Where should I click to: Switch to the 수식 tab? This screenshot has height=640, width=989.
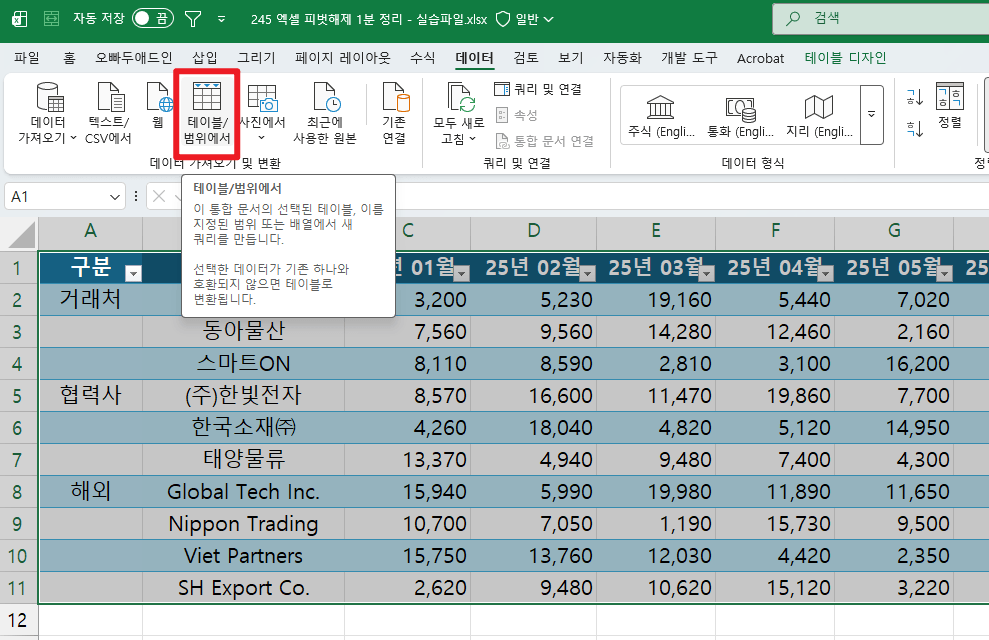tap(423, 58)
